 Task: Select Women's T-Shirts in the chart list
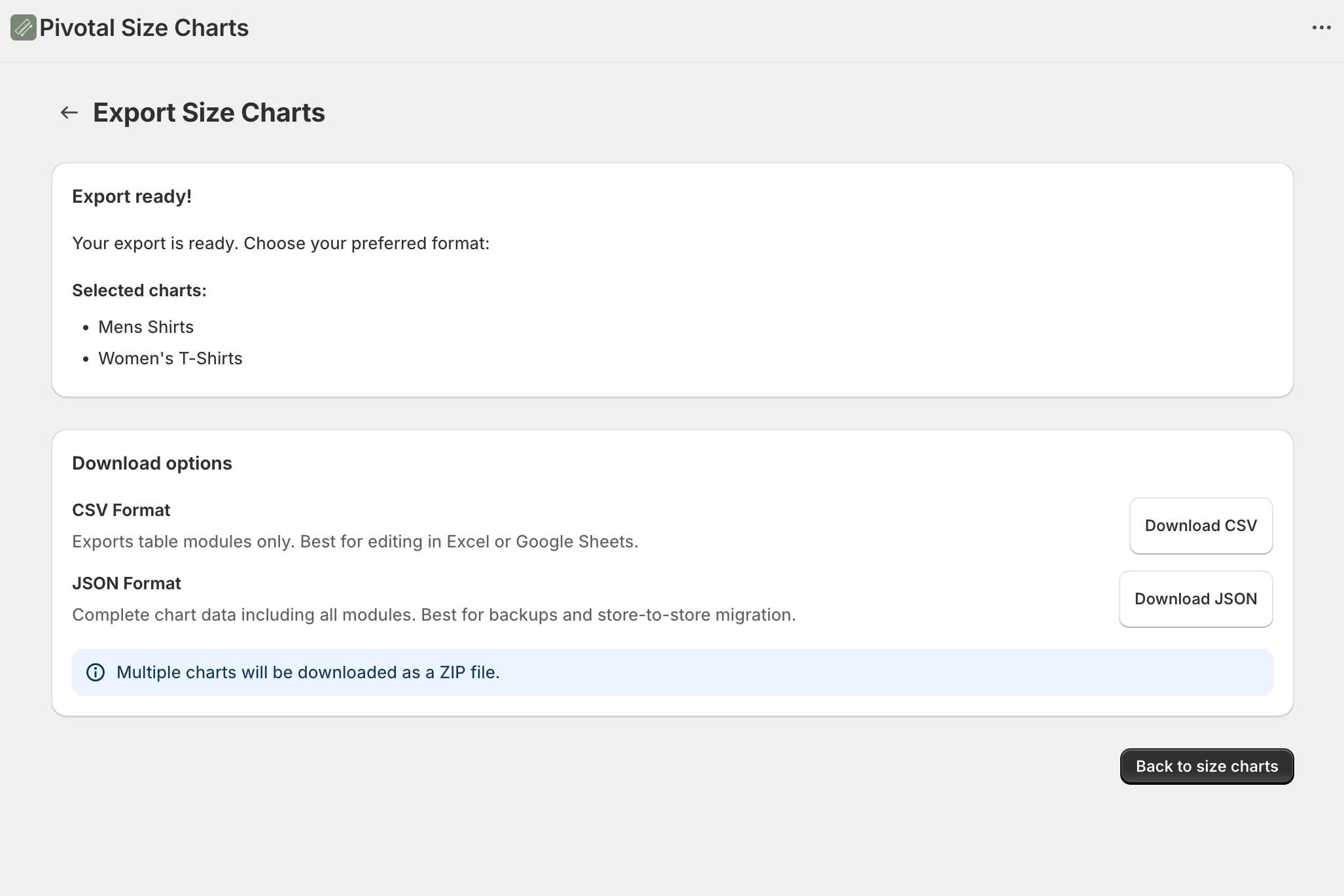[x=170, y=358]
